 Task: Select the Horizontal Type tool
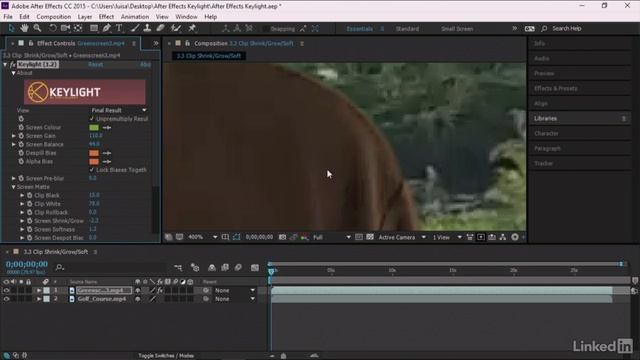point(119,28)
